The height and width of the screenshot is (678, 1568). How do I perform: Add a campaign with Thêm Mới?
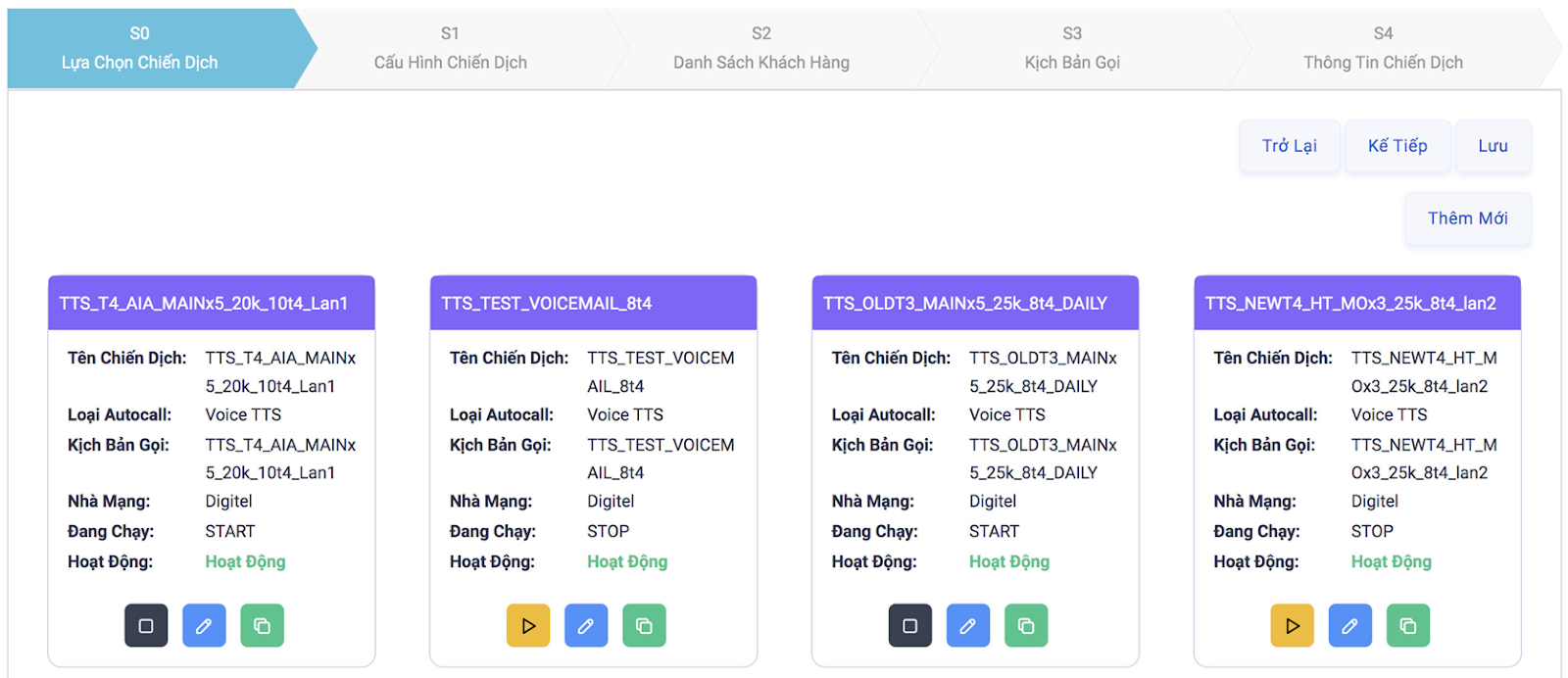point(1467,218)
